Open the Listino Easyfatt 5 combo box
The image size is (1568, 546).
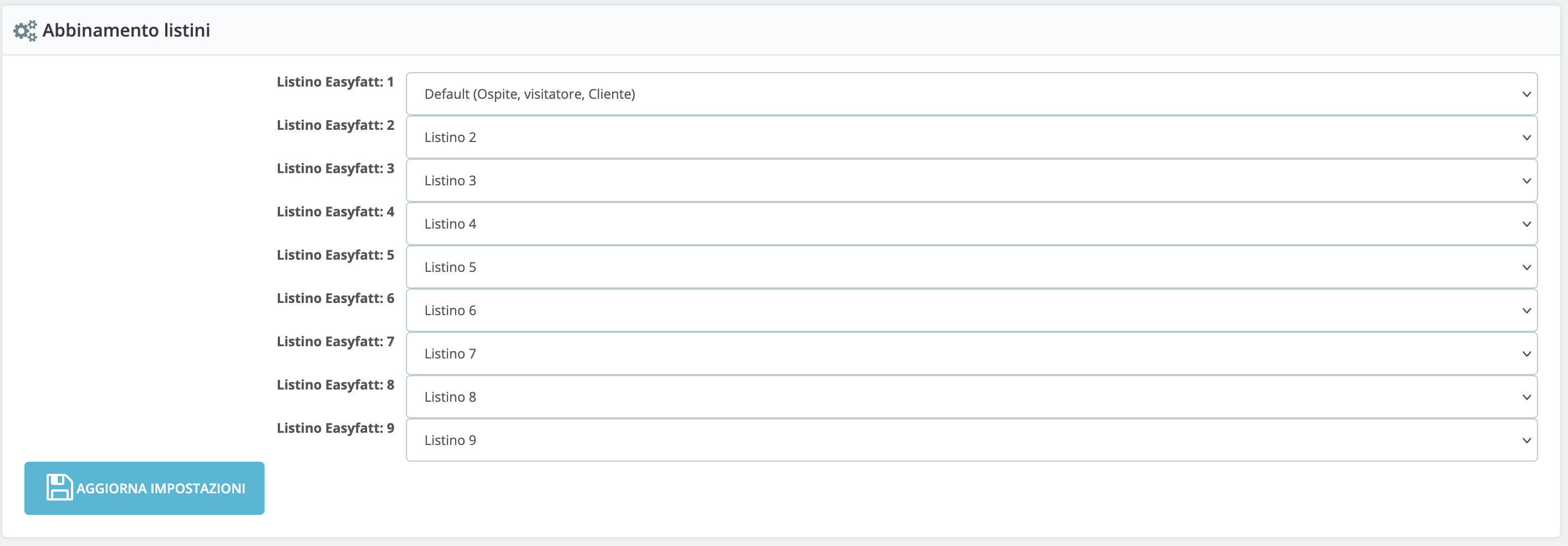coord(971,267)
